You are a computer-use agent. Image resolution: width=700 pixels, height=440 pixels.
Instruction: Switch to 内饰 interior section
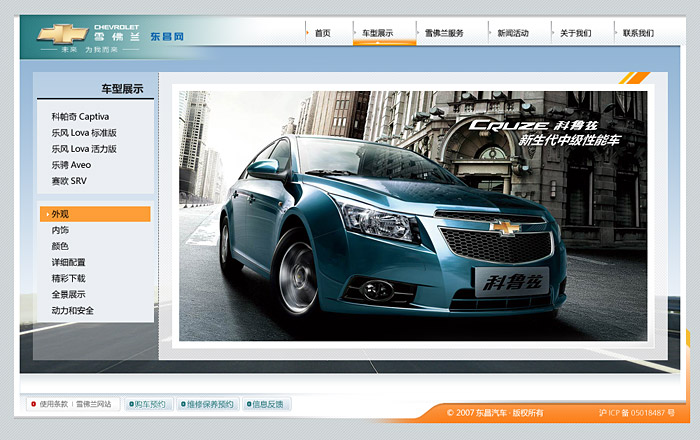pyautogui.click(x=60, y=230)
